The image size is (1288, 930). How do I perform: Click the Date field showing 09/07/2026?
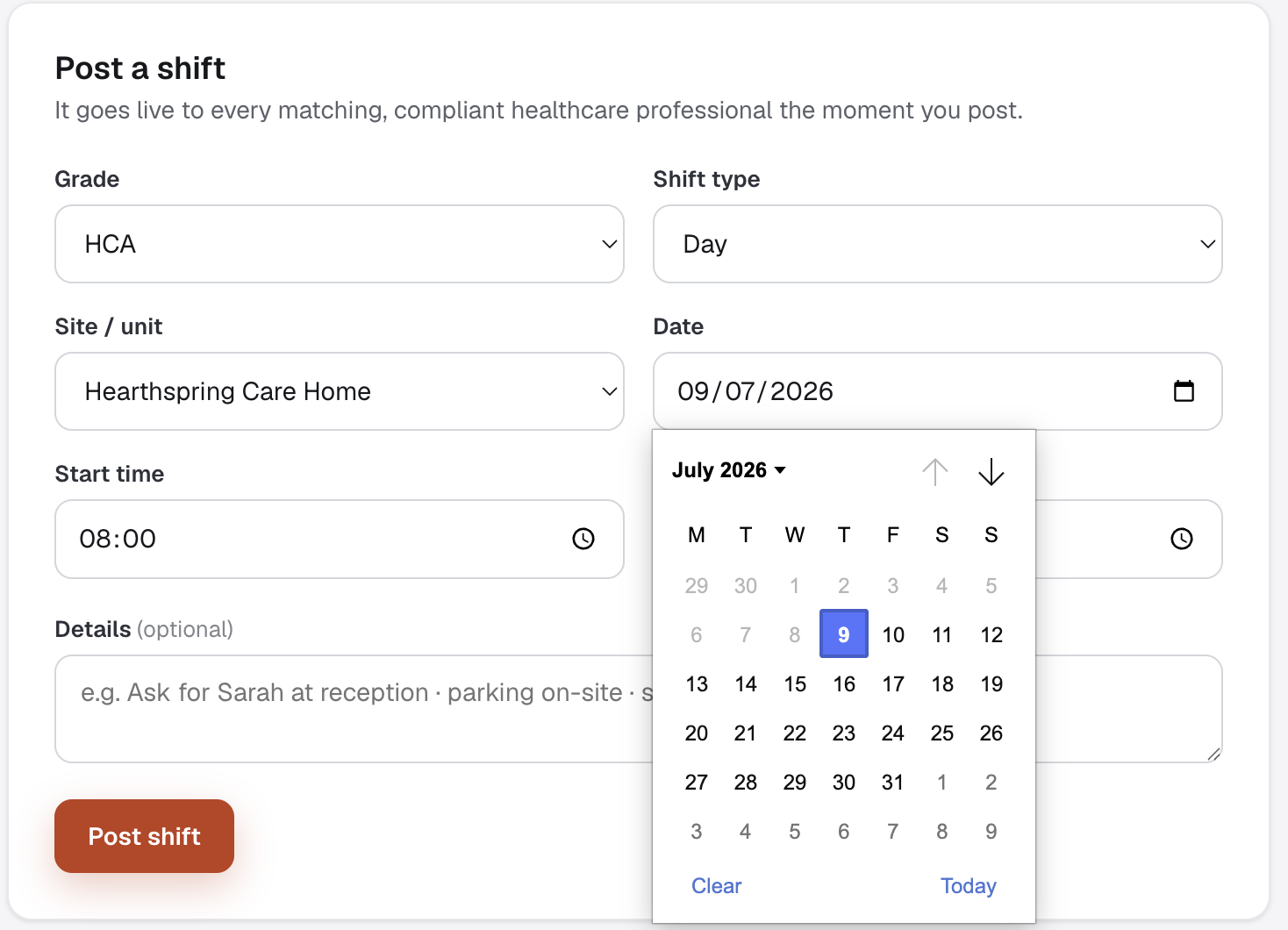938,391
